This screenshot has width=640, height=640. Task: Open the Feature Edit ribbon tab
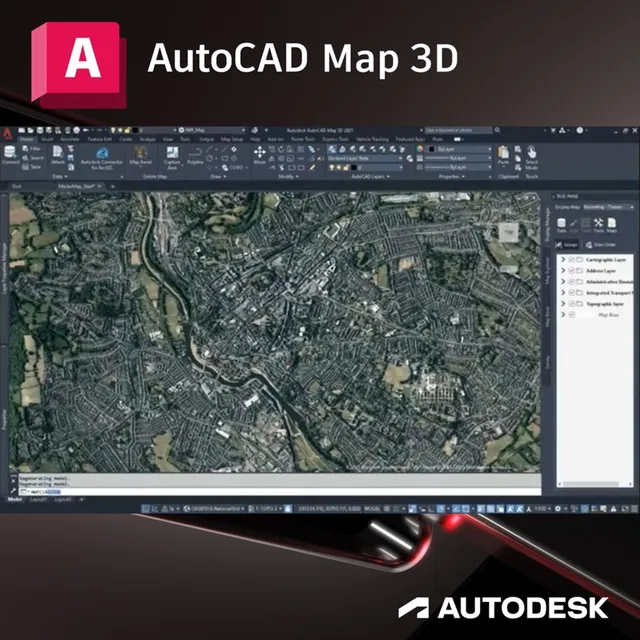(x=99, y=140)
